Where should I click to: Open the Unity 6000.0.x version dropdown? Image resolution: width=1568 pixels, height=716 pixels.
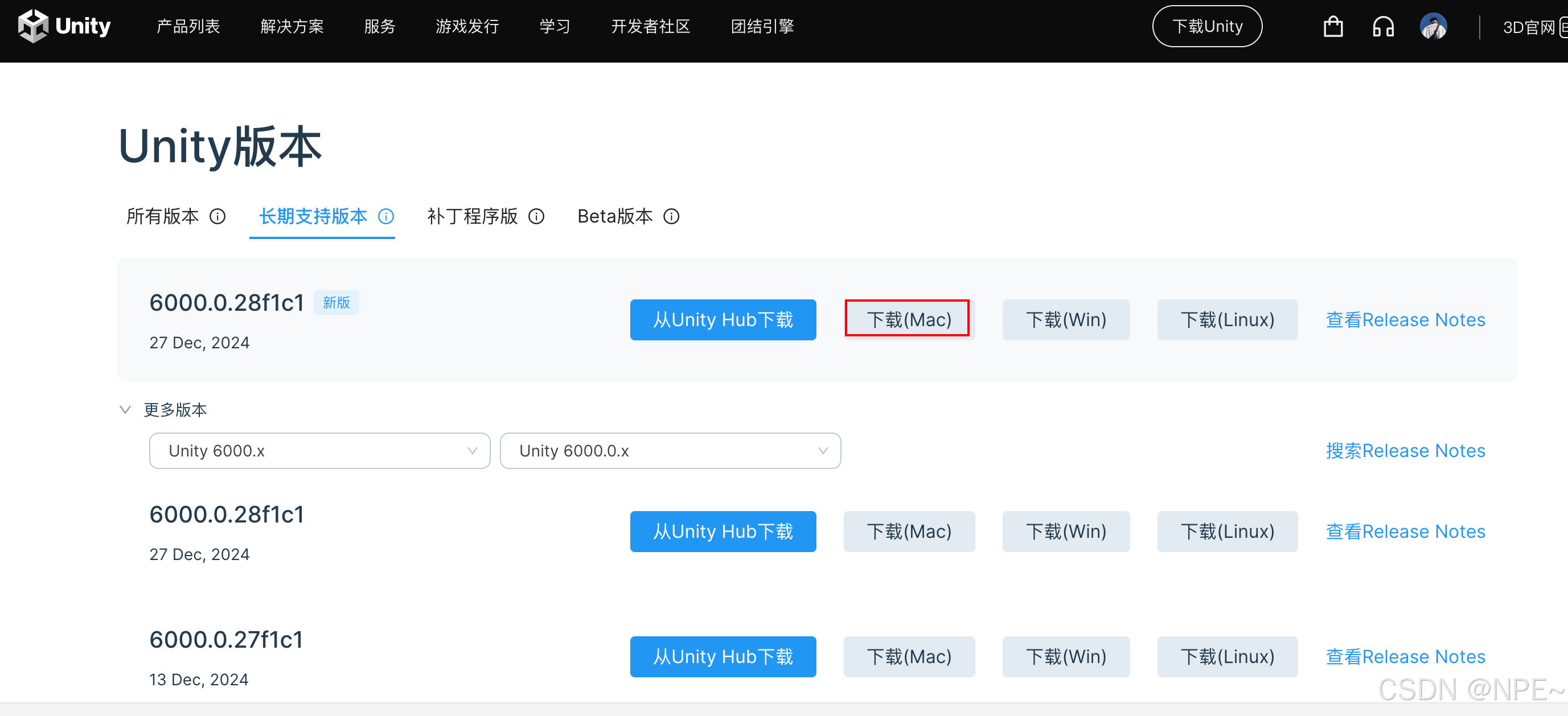tap(670, 451)
